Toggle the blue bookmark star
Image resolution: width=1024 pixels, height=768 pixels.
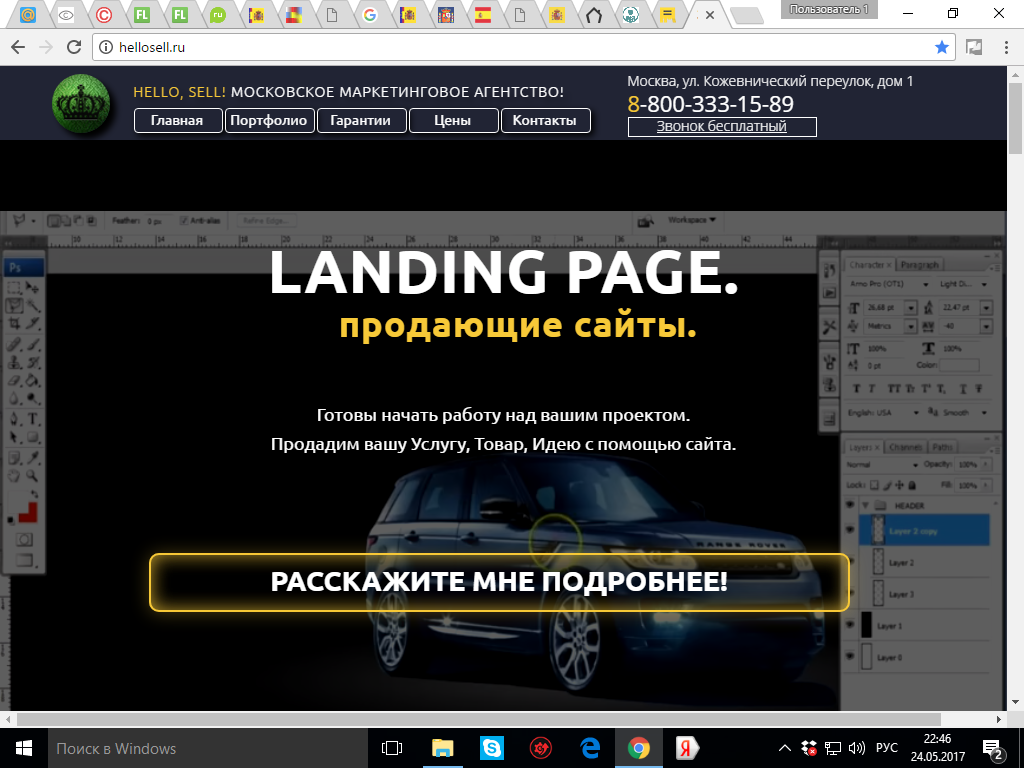(x=942, y=47)
